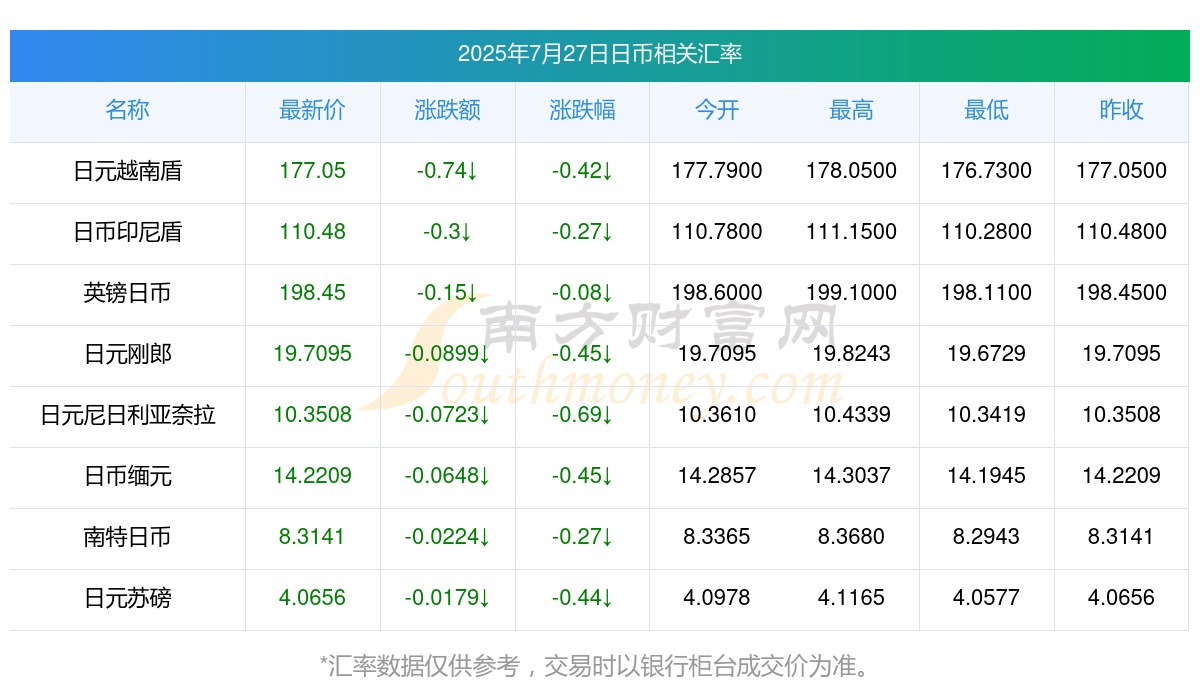
Task: Click change percent '-0.42↓'
Action: (583, 171)
